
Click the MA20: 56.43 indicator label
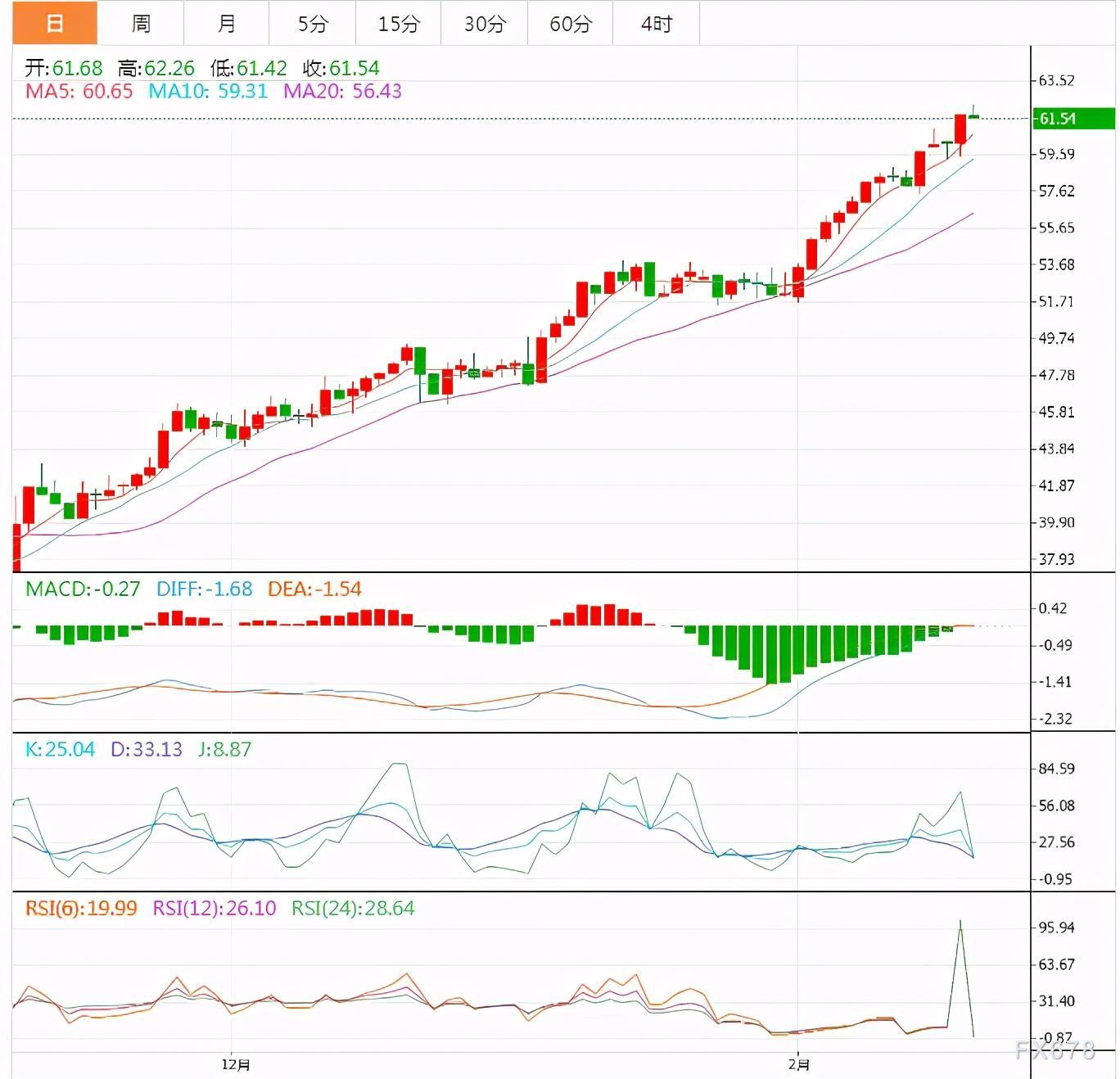(x=342, y=91)
